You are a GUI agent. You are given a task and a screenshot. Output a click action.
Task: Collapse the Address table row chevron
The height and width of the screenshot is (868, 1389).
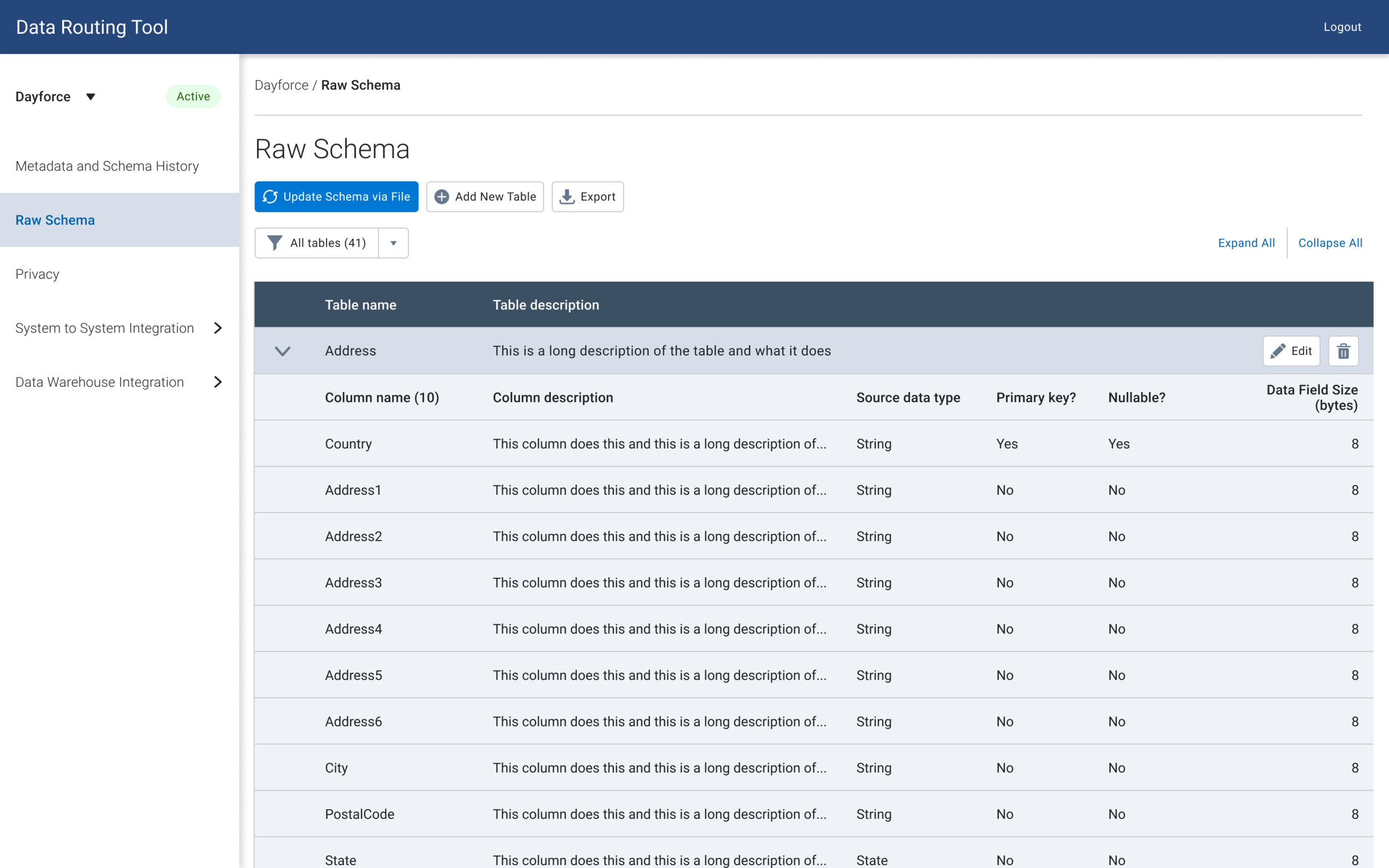point(282,351)
